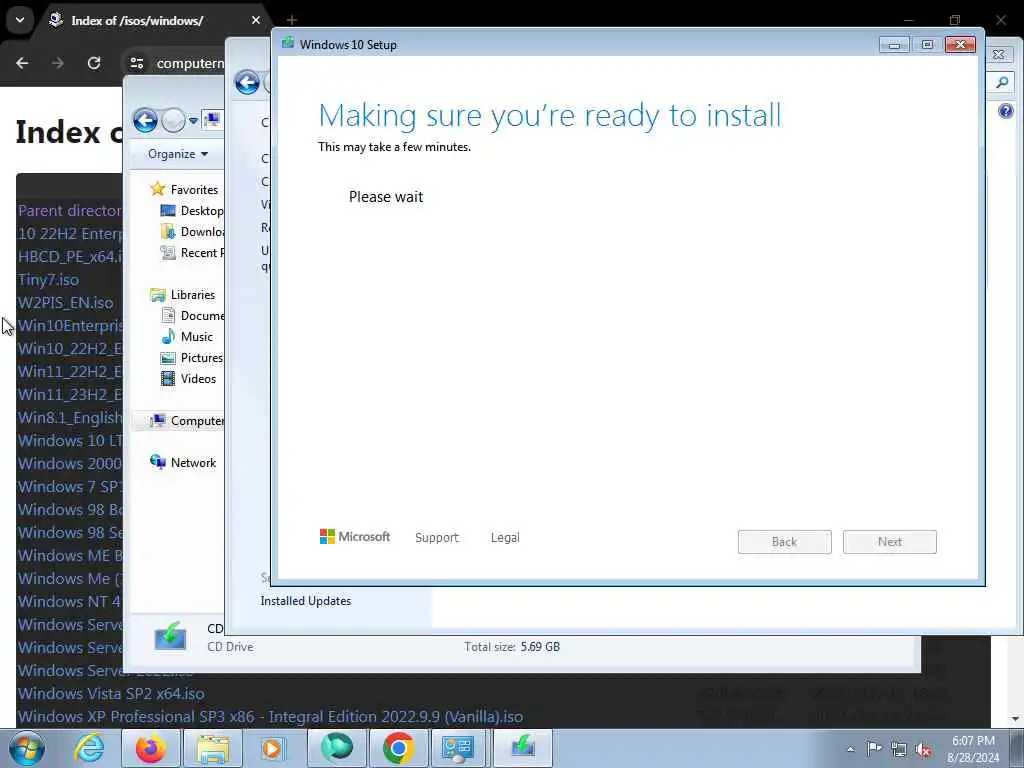1024x768 pixels.
Task: Go back in the Chrome browser
Action: click(x=22, y=63)
